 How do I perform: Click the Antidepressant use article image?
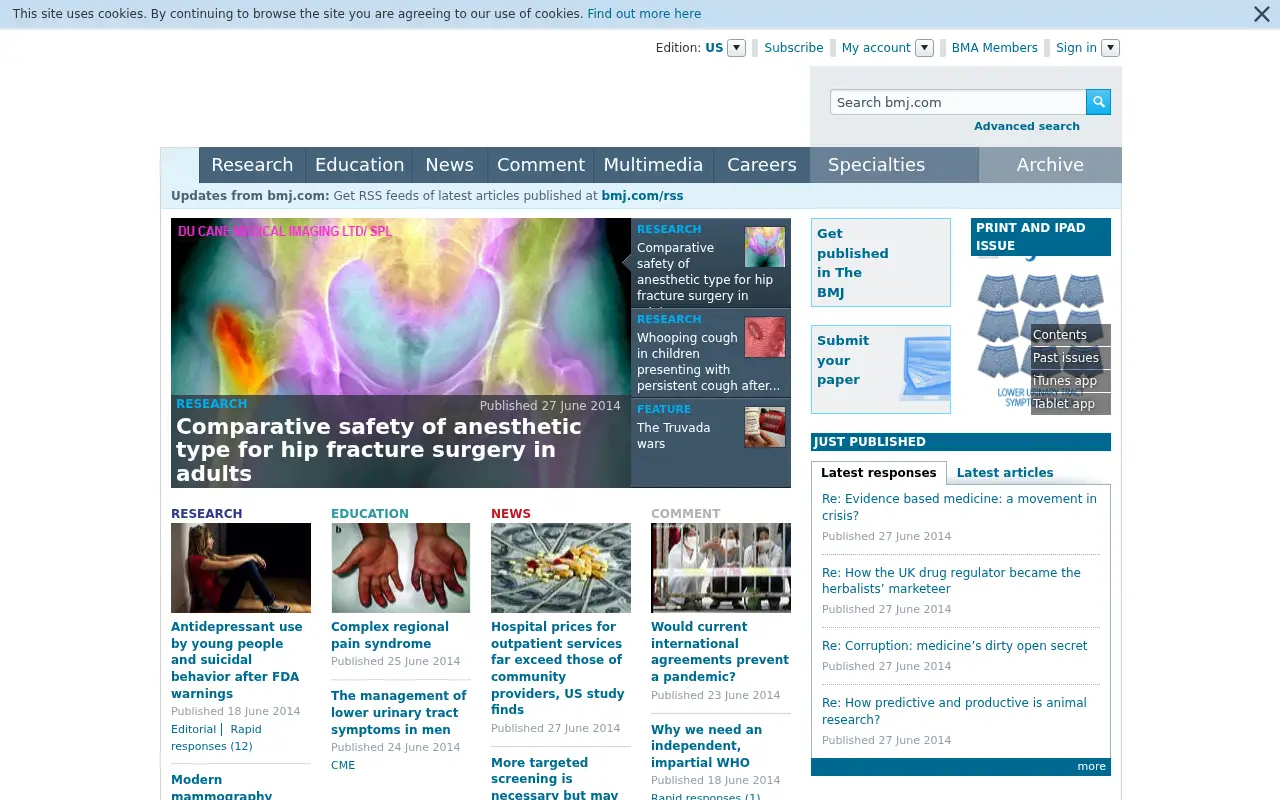click(x=241, y=568)
